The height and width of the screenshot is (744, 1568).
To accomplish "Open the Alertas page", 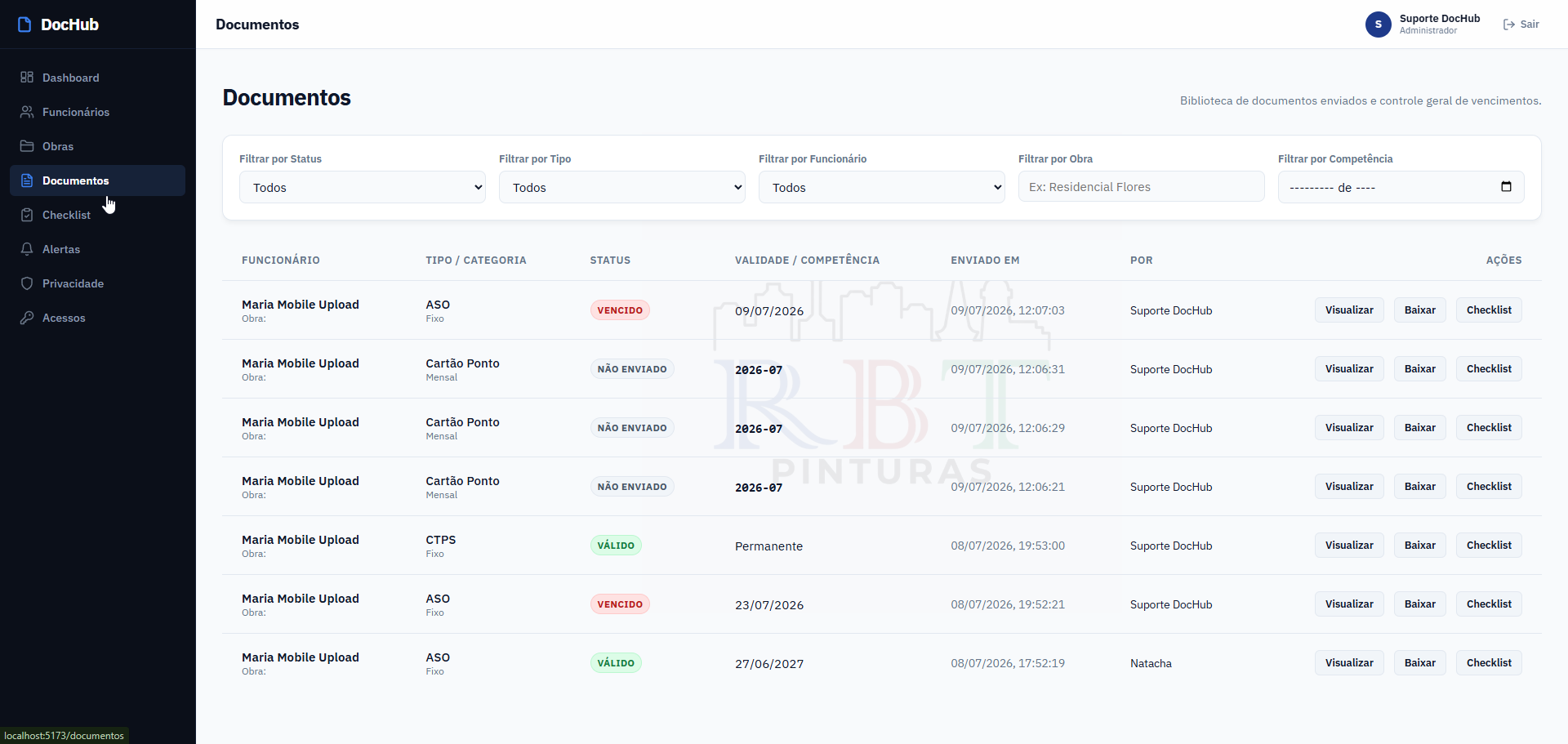I will [97, 249].
